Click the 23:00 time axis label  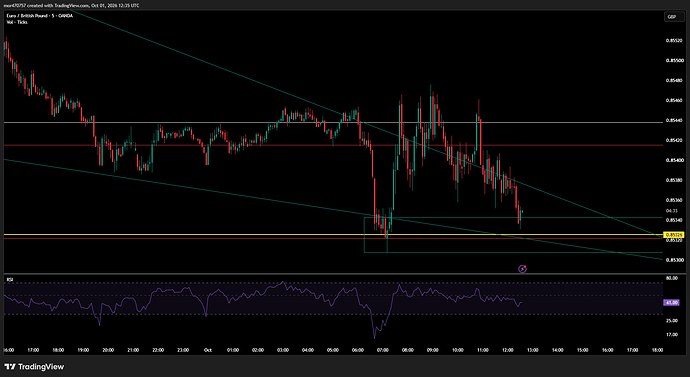tap(183, 351)
